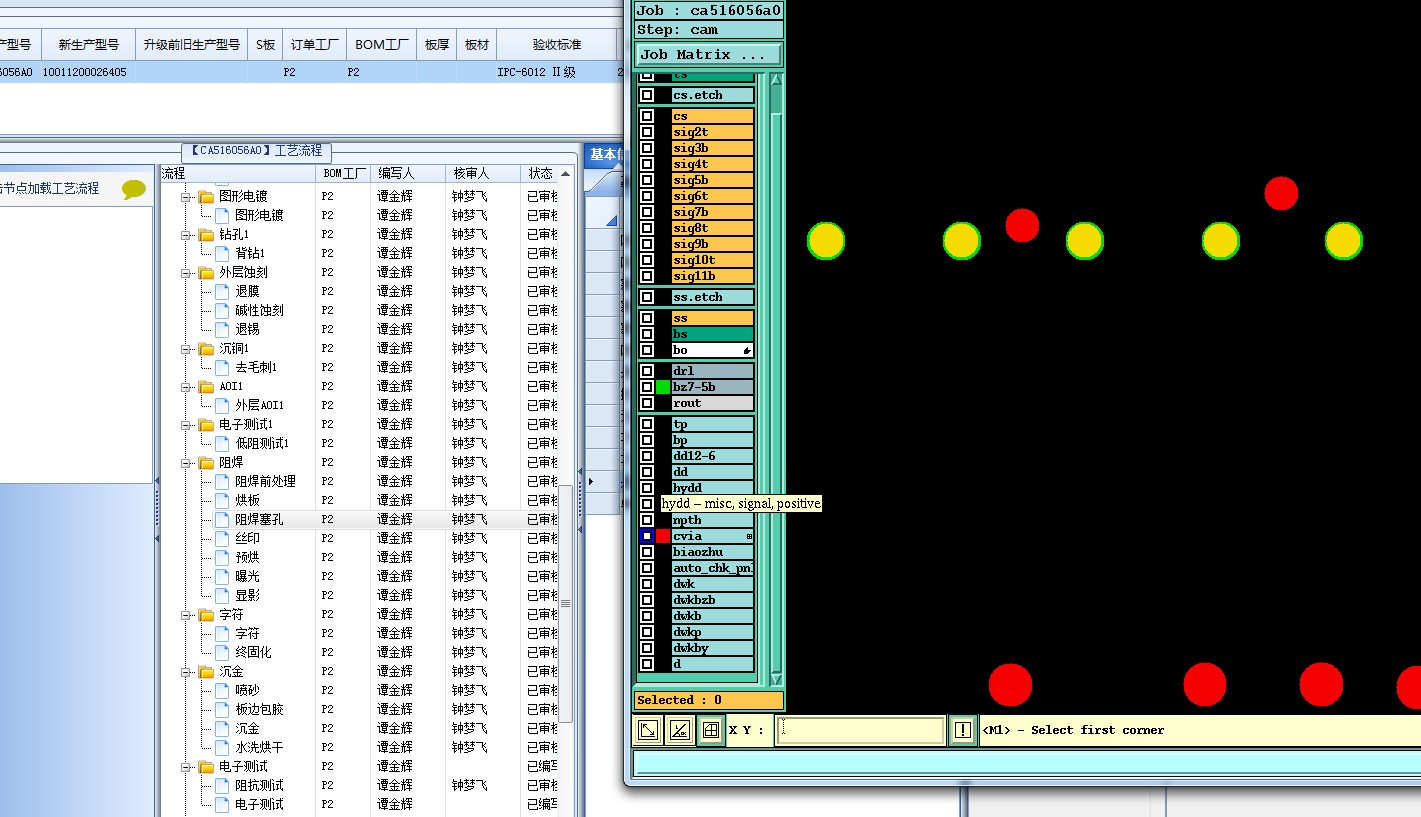Click the folder icon beside 字符
Viewport: 1421px width, 817px height.
[207, 614]
